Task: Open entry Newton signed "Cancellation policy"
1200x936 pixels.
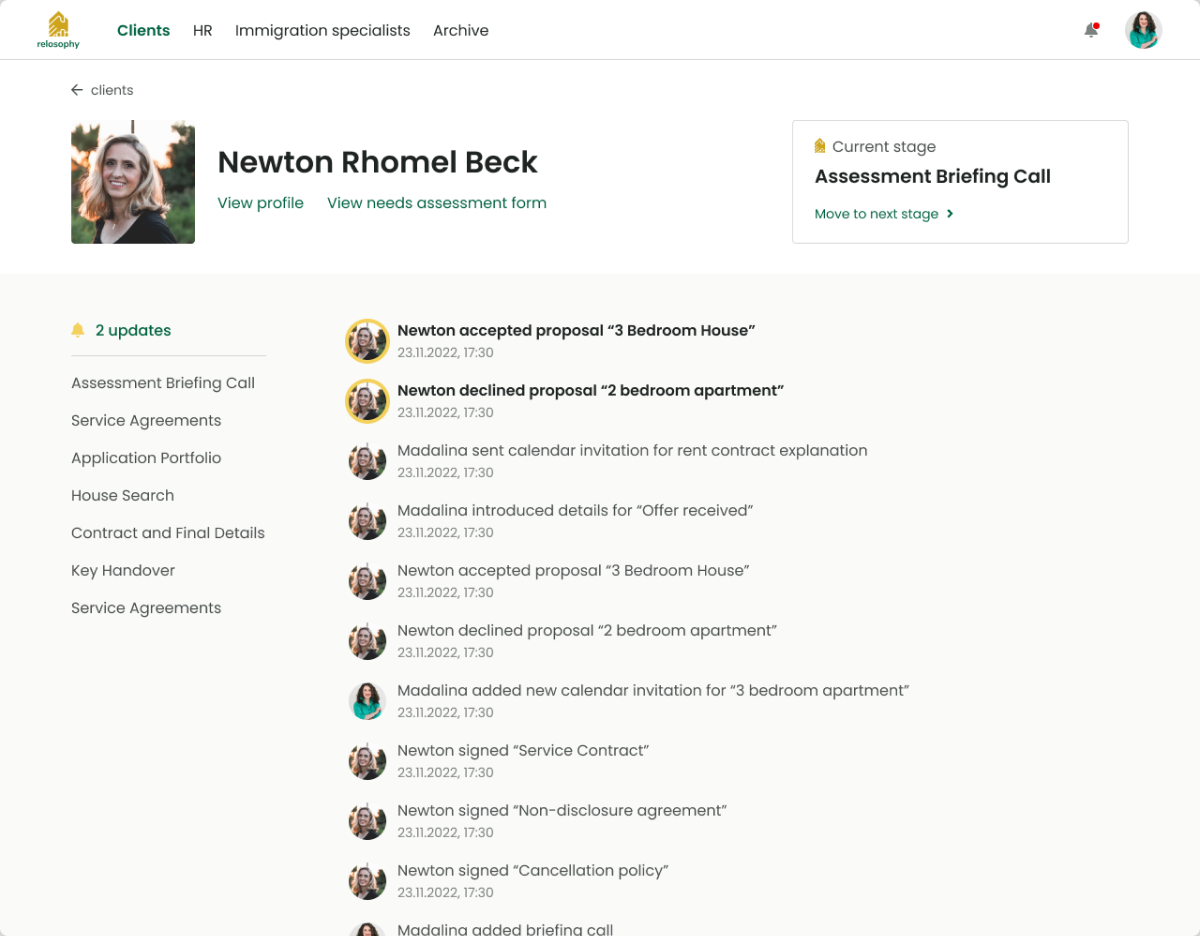Action: [x=533, y=870]
